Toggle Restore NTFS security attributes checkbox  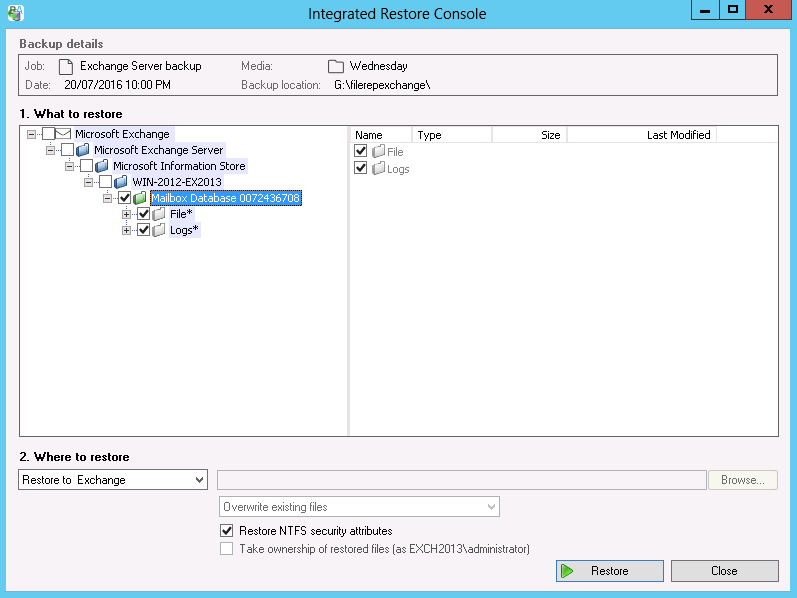pos(226,531)
